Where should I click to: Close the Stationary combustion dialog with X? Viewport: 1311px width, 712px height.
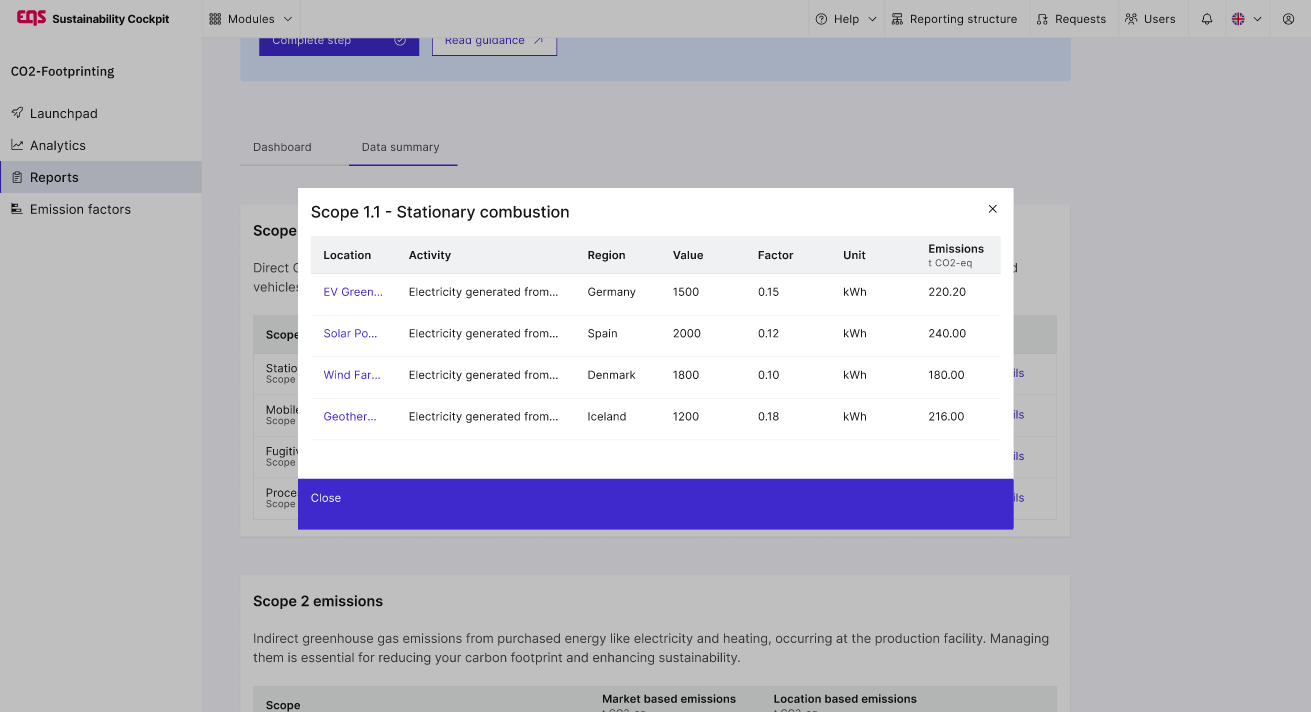992,209
